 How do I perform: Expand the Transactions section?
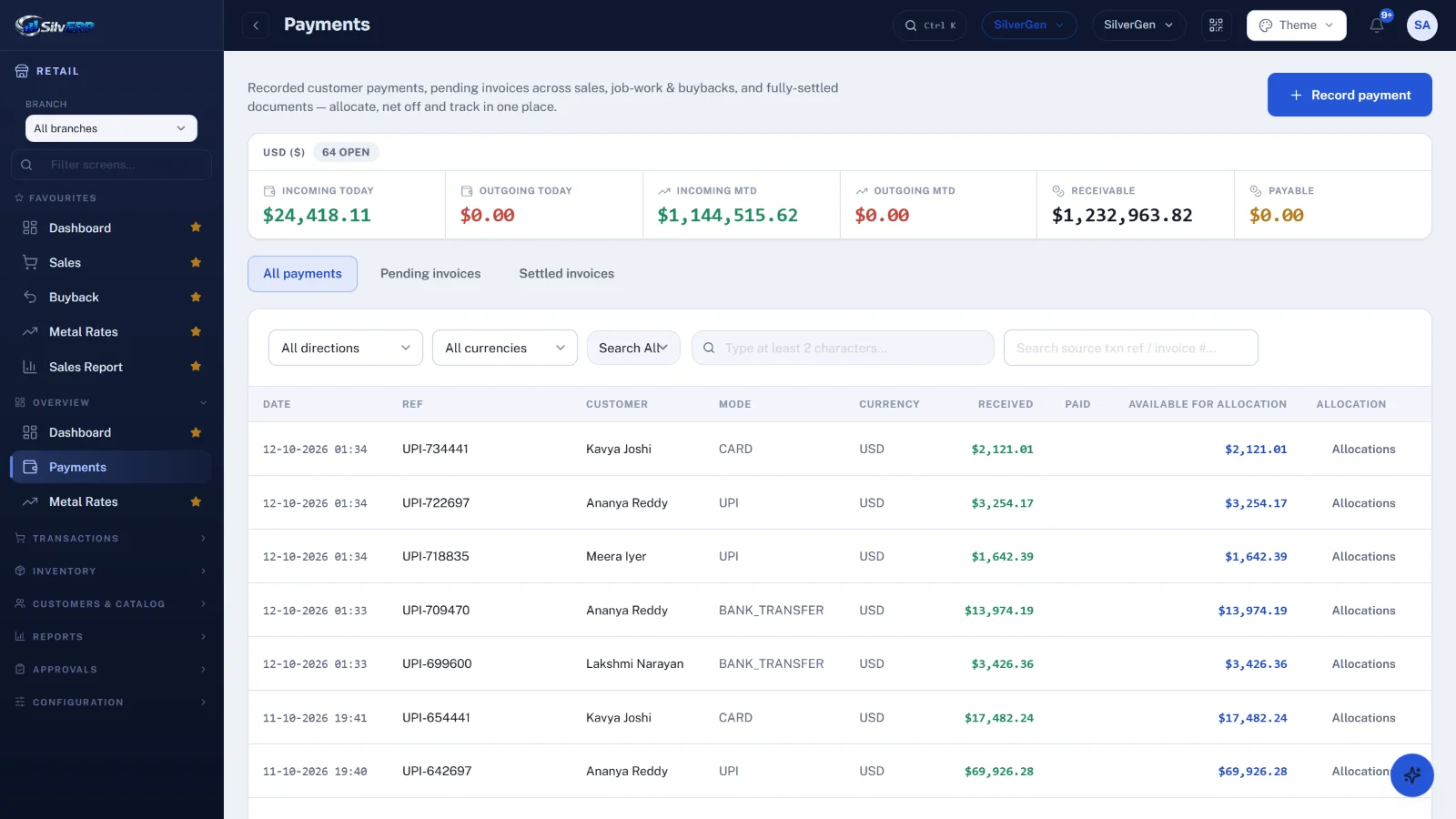111,539
